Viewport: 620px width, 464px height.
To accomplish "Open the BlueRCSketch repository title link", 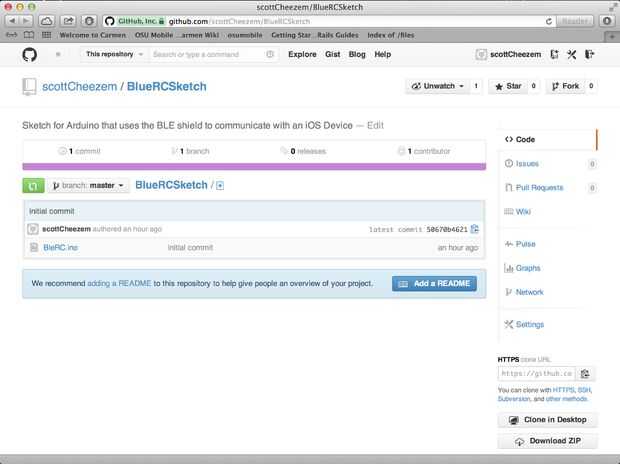I will coord(166,86).
